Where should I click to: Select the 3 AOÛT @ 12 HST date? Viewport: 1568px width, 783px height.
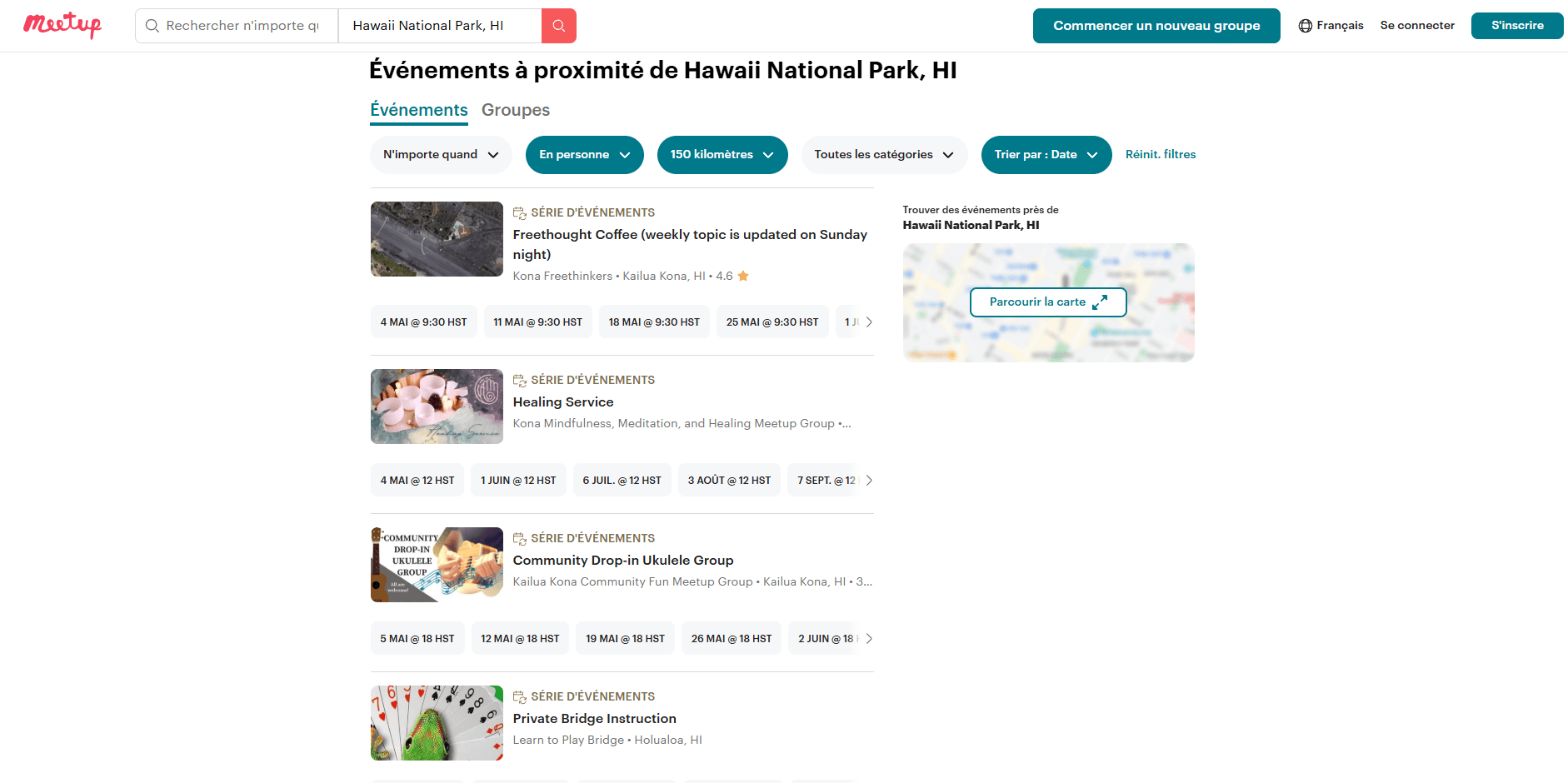coord(730,480)
